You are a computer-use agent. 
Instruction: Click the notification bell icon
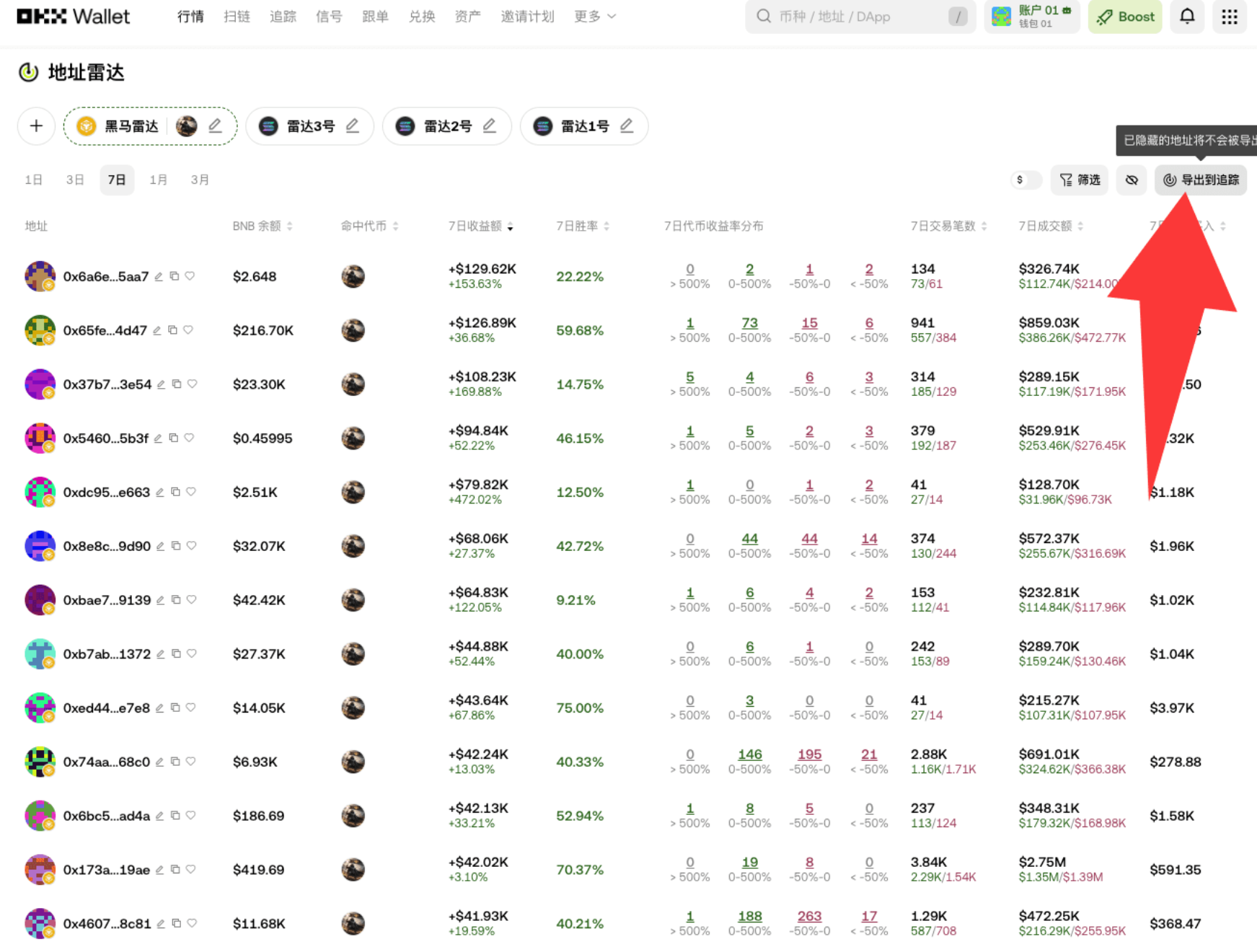[x=1186, y=17]
